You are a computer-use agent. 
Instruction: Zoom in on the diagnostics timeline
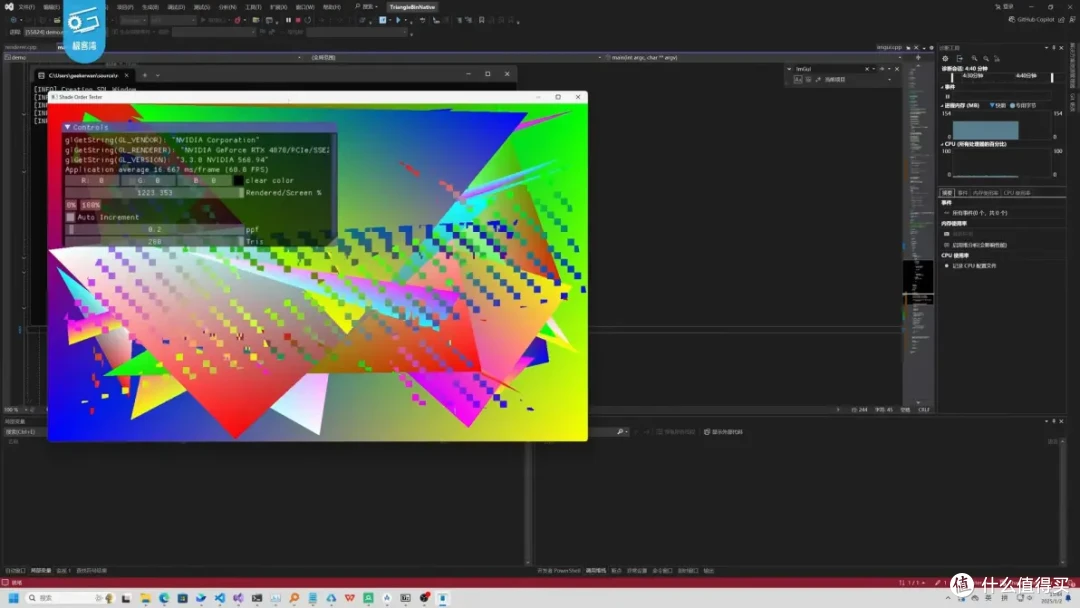point(974,59)
